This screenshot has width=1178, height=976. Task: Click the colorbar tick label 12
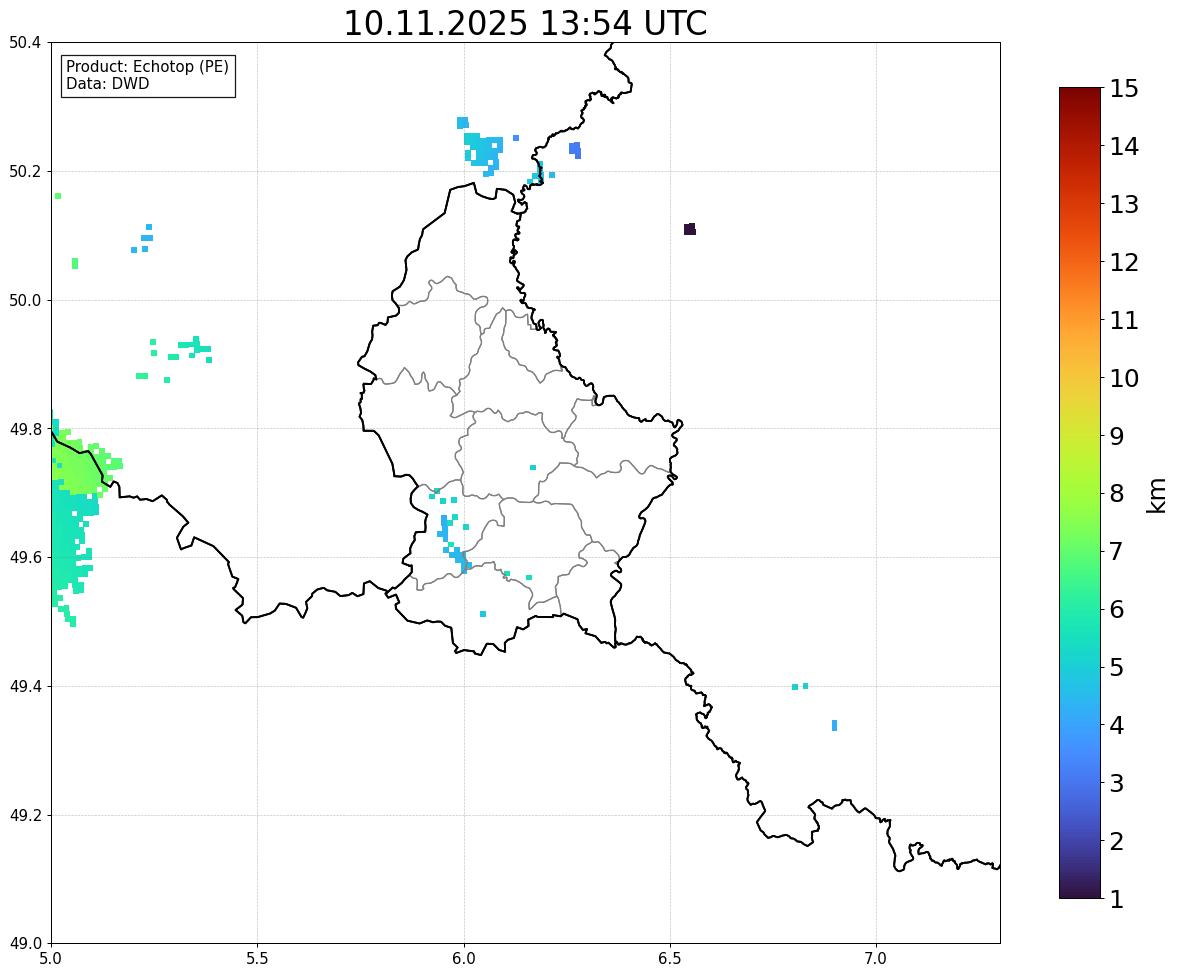tap(1124, 262)
